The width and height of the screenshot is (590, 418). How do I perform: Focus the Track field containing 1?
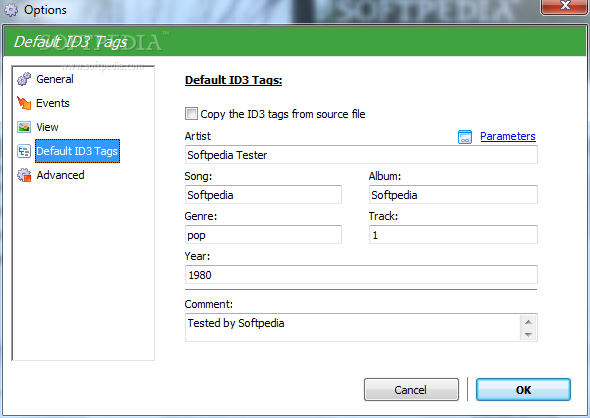pos(453,235)
